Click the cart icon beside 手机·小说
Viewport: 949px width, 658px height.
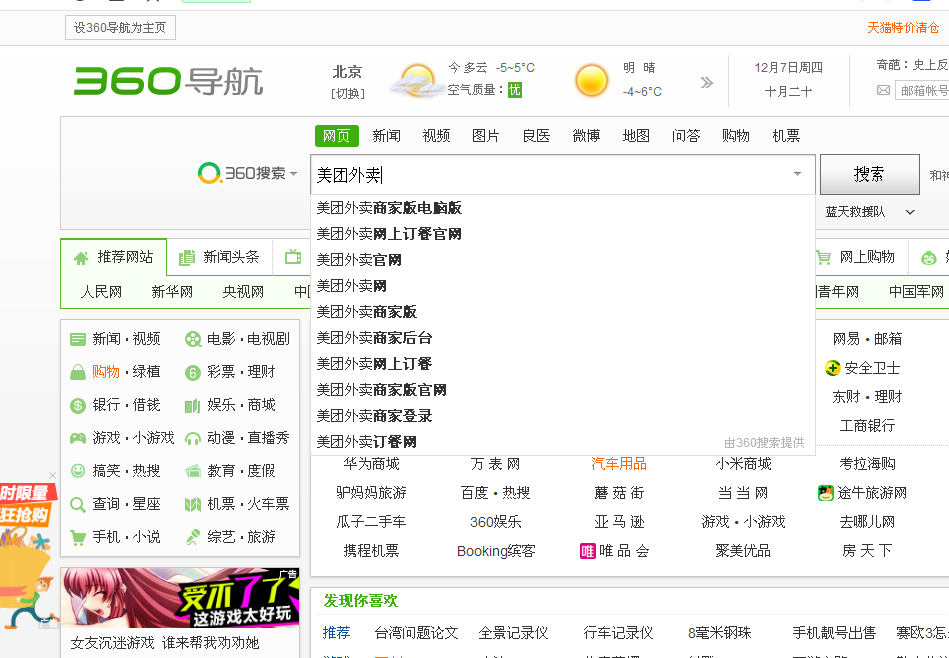pyautogui.click(x=77, y=538)
